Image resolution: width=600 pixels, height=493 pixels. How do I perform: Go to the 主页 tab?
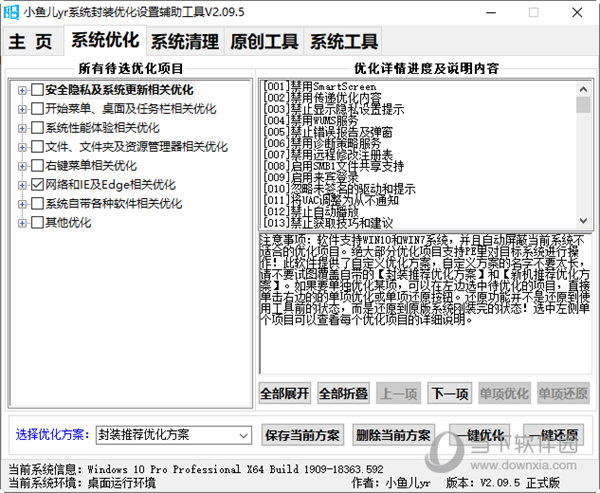point(31,42)
